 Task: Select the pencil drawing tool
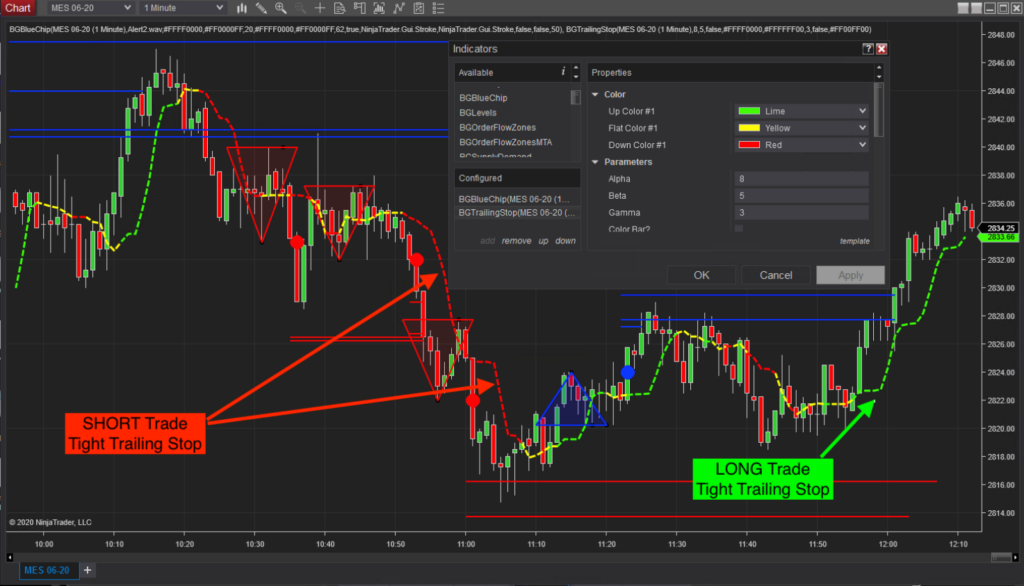pyautogui.click(x=261, y=7)
